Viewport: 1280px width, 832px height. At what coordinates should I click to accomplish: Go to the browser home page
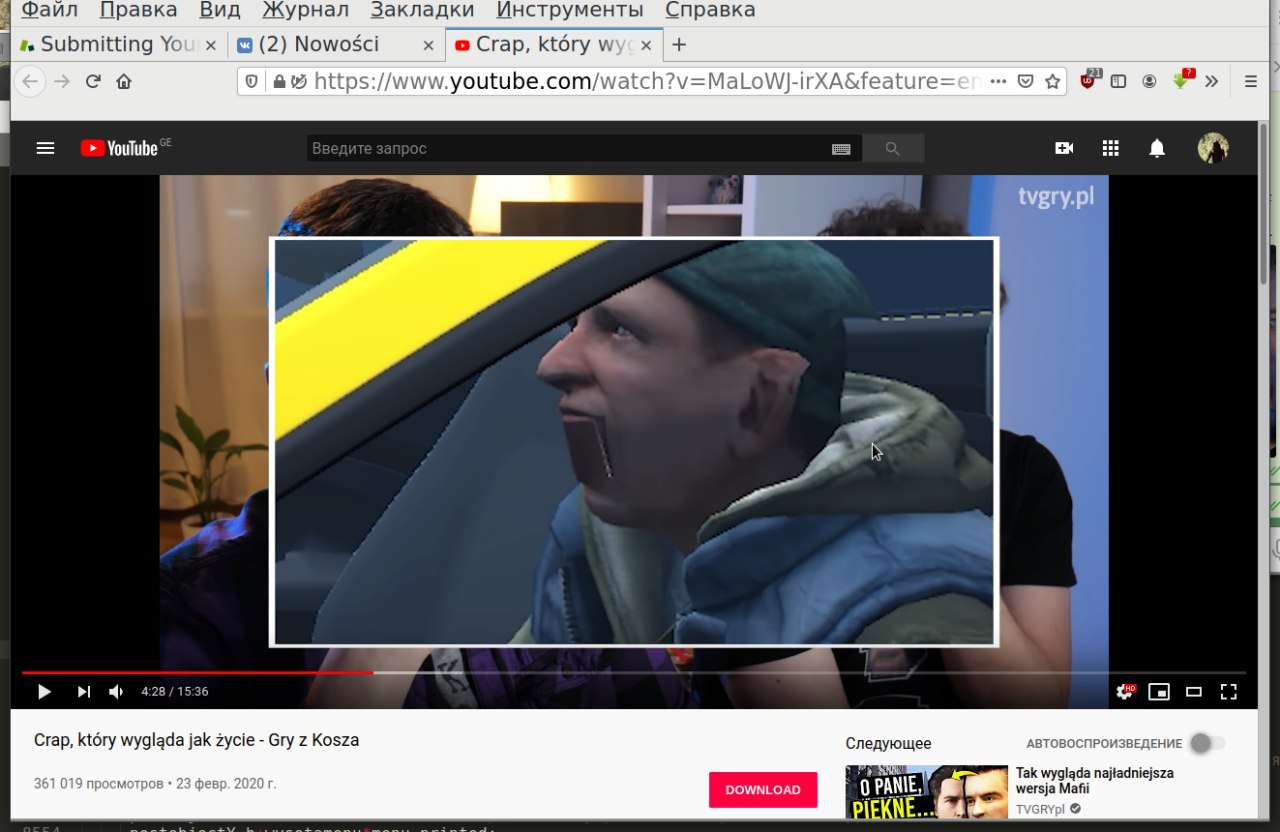pos(124,81)
